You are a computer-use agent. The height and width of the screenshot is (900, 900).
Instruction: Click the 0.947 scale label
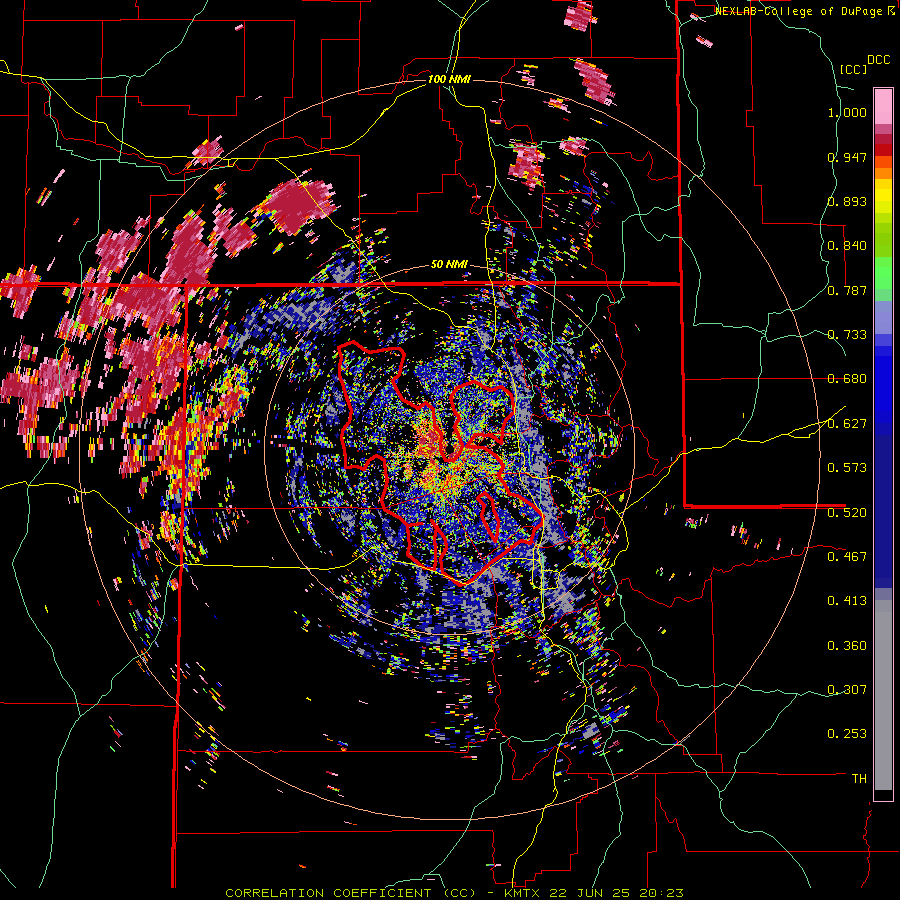pyautogui.click(x=847, y=157)
